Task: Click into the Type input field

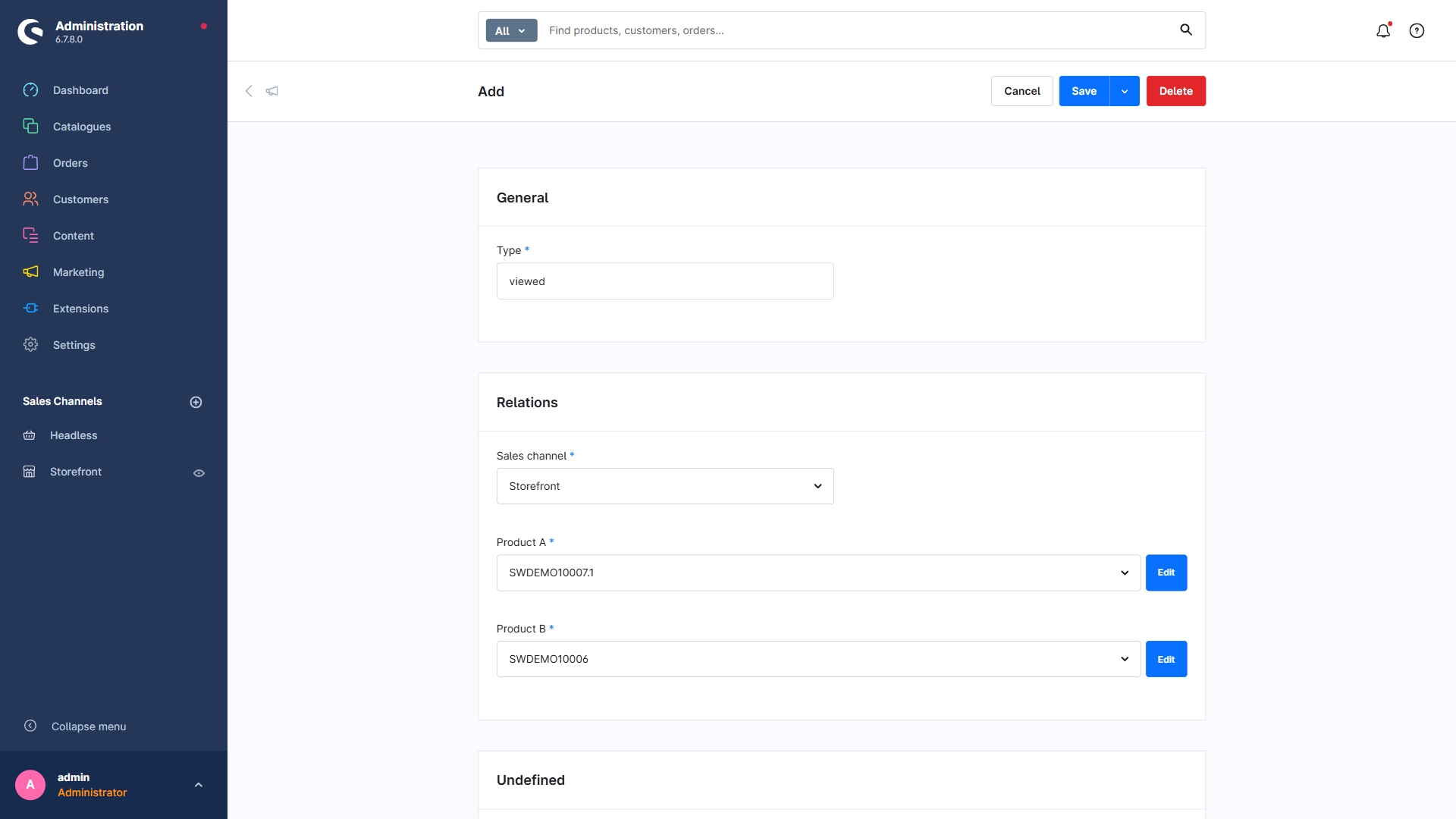Action: [x=664, y=281]
